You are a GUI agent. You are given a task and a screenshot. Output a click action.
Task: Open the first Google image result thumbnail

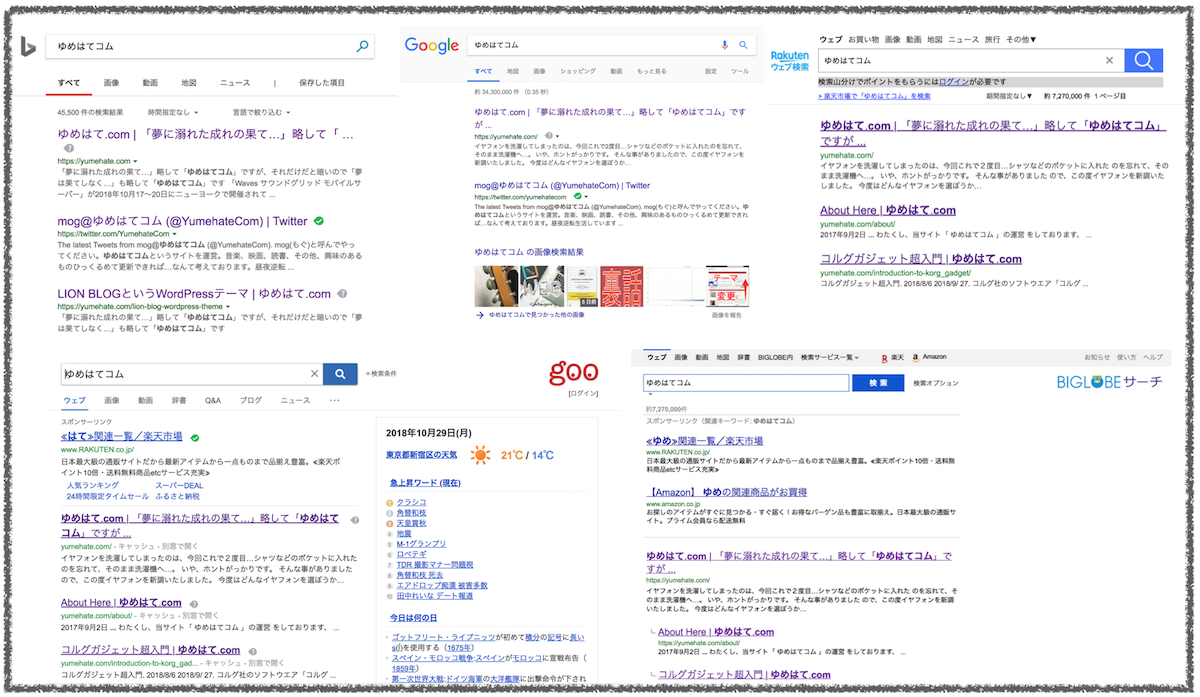(x=494, y=284)
